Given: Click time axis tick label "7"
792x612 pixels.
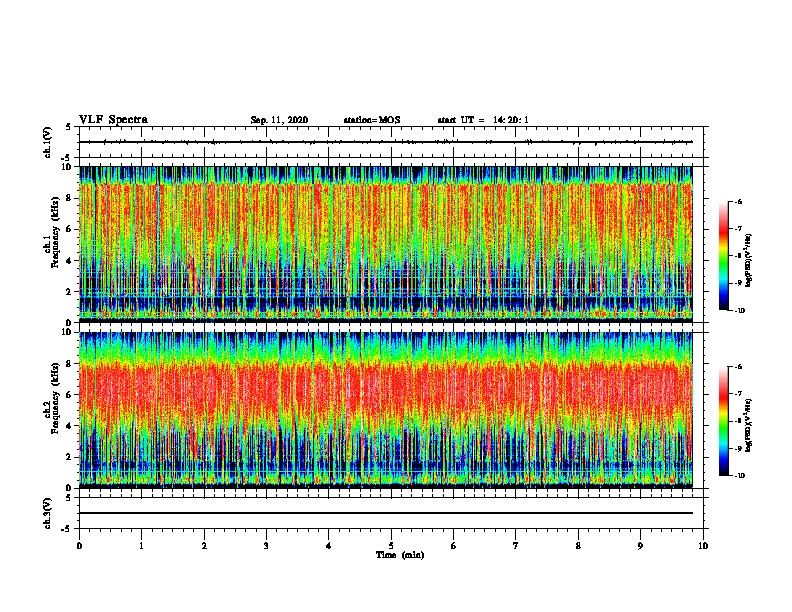Looking at the screenshot, I should 516,546.
